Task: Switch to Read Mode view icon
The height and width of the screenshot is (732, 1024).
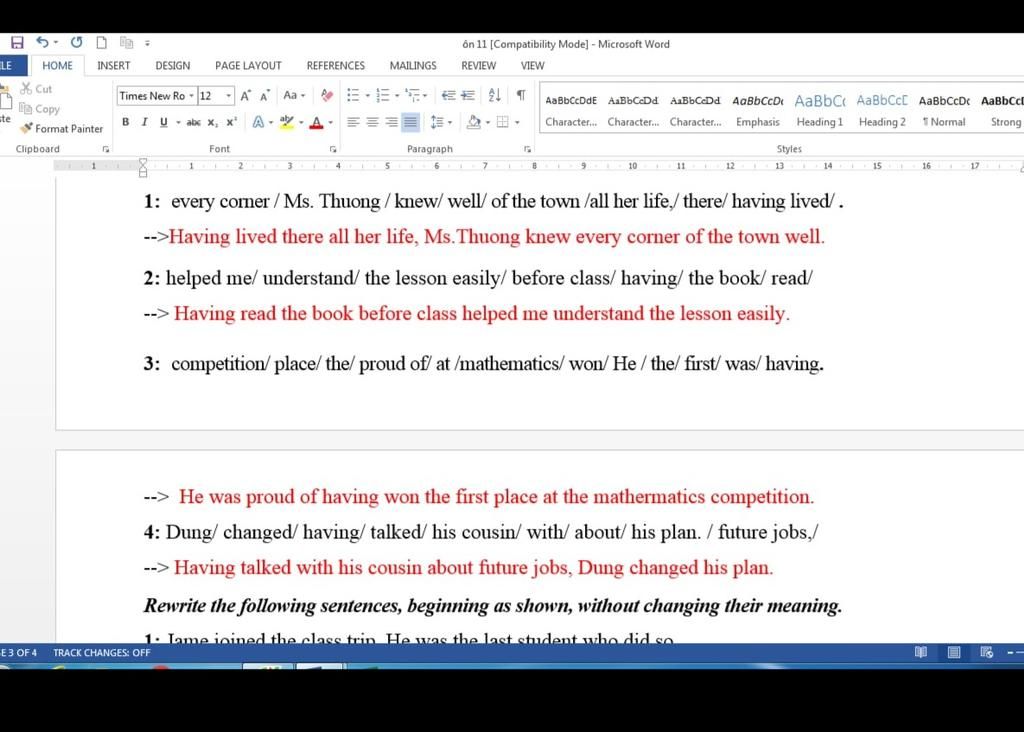Action: (921, 652)
